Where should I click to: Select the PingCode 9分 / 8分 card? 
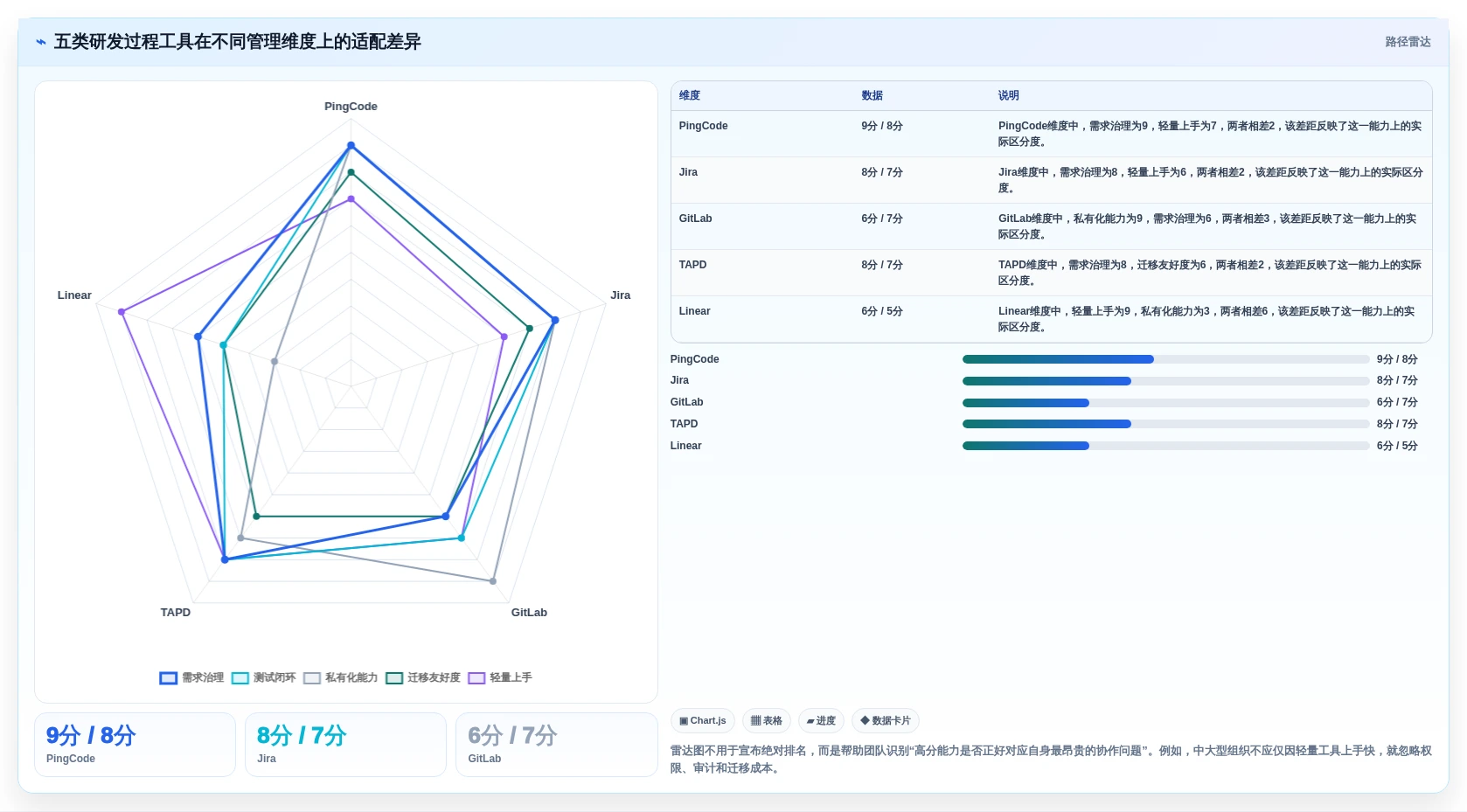[135, 745]
